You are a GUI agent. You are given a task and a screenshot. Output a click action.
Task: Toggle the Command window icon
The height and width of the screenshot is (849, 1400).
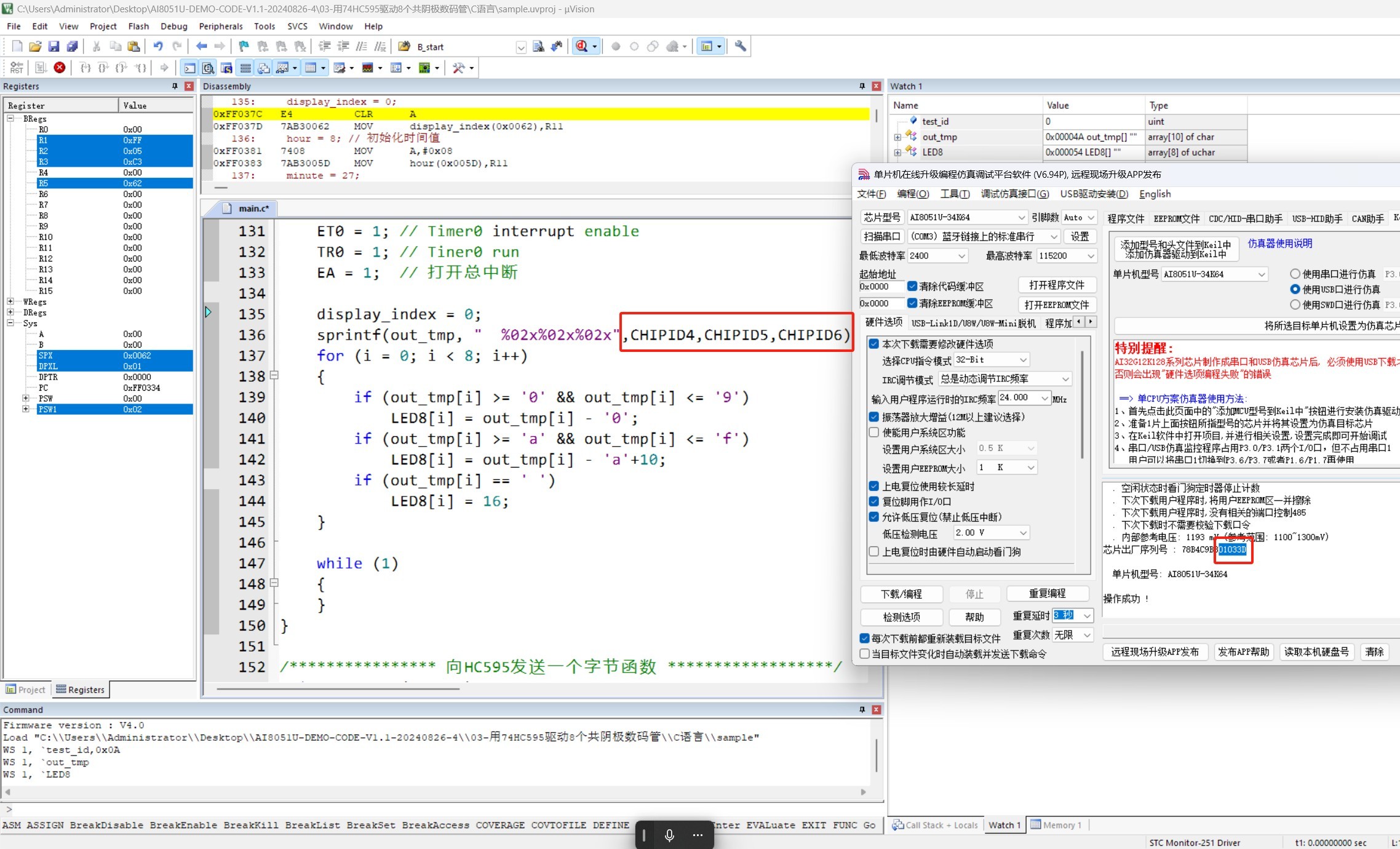click(x=189, y=68)
